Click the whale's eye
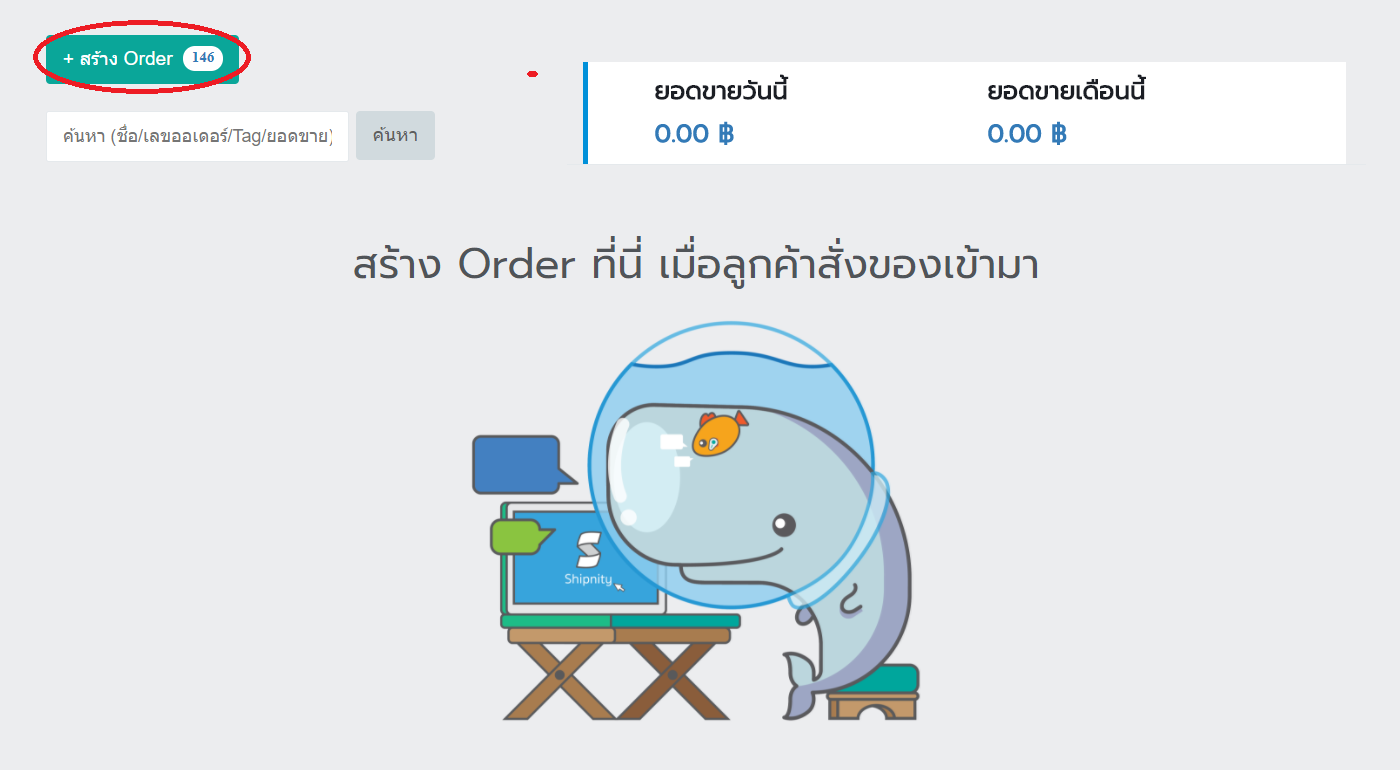 [784, 524]
